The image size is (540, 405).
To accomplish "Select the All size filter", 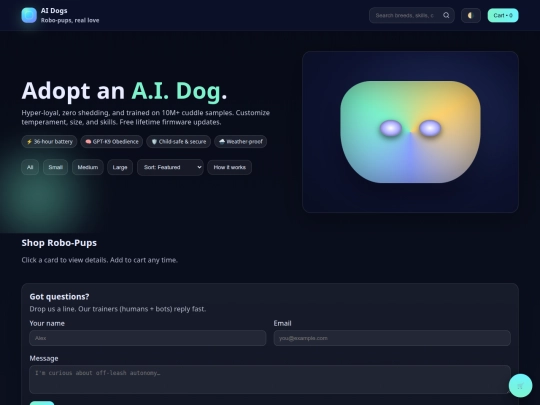I will pyautogui.click(x=30, y=167).
